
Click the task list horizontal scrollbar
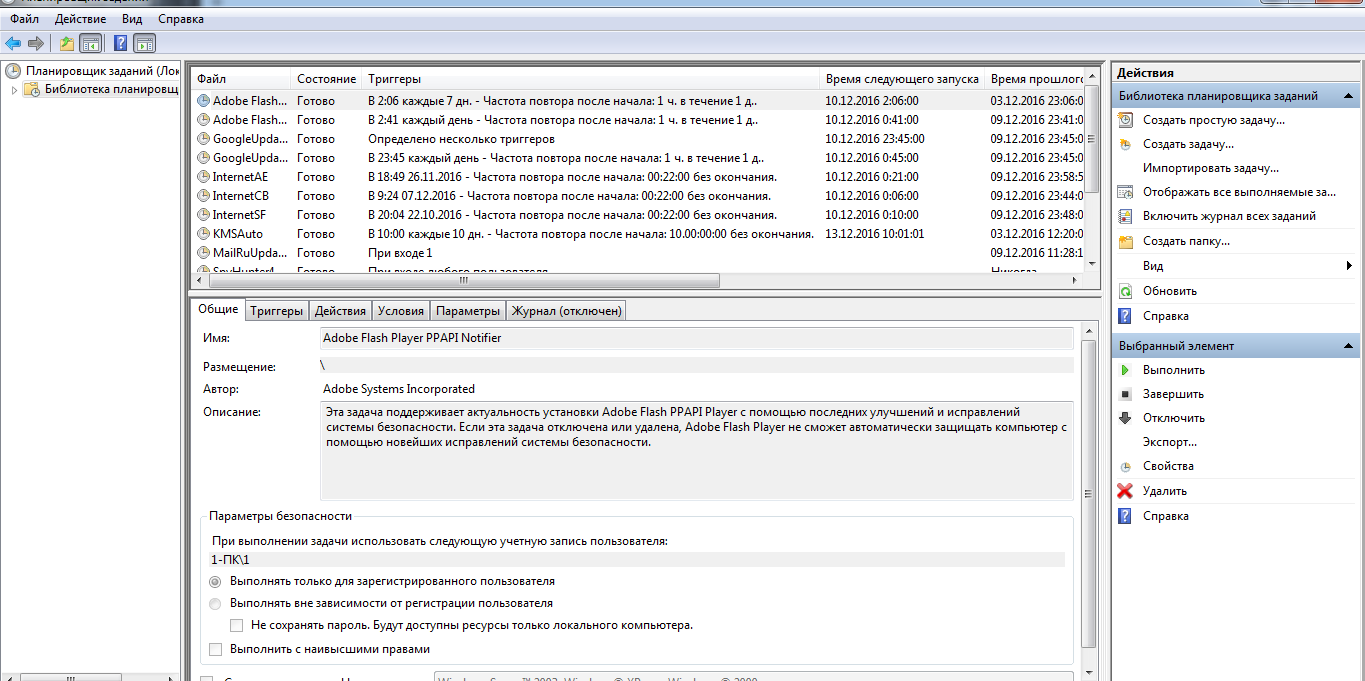tap(500, 281)
